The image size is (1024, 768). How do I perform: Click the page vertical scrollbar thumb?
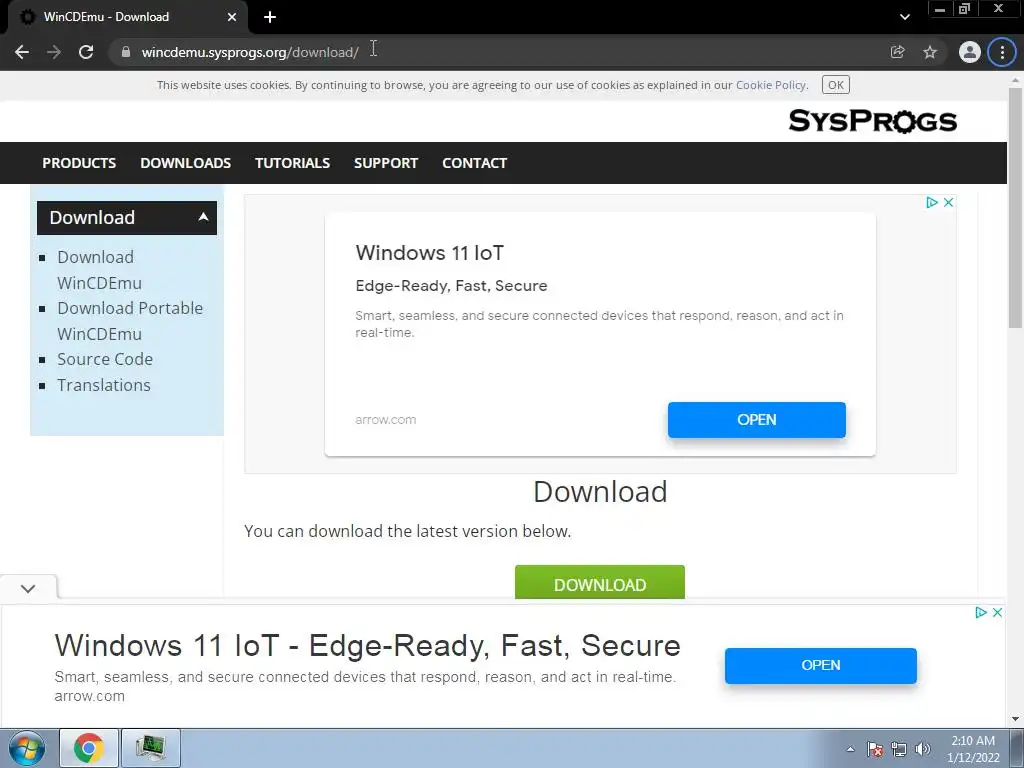[1015, 208]
